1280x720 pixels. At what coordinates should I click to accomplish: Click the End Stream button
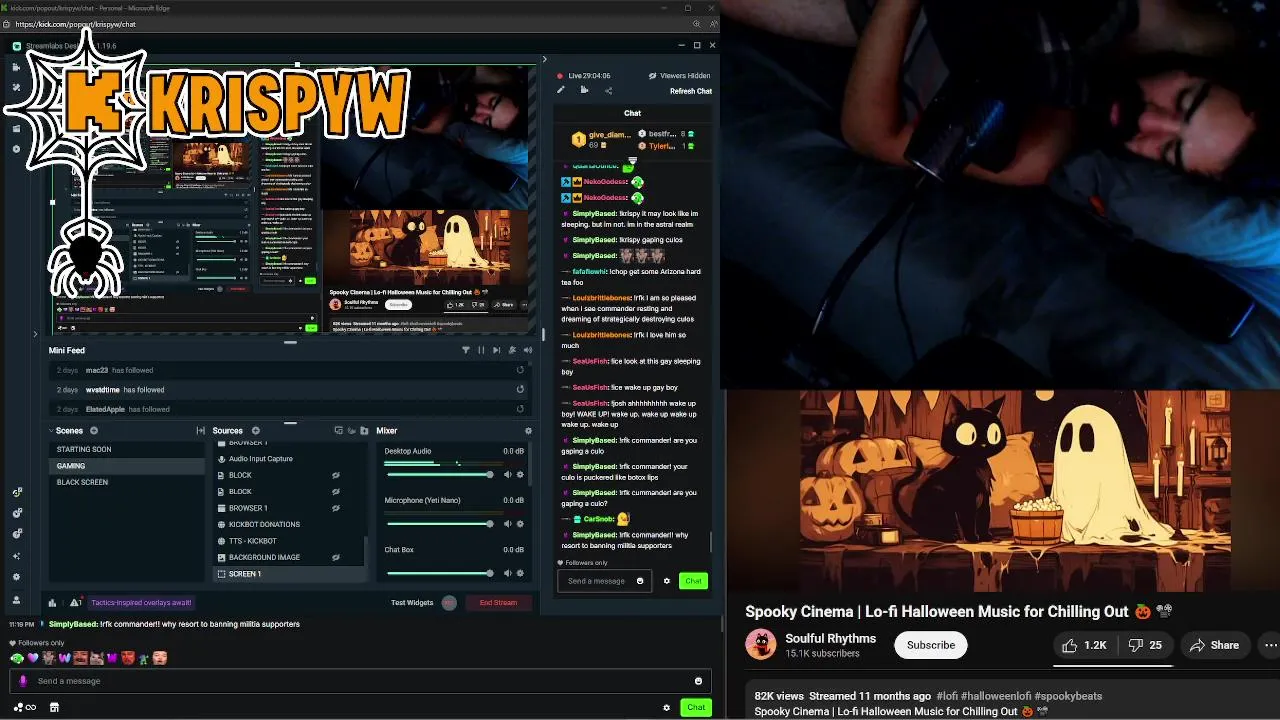tap(498, 603)
